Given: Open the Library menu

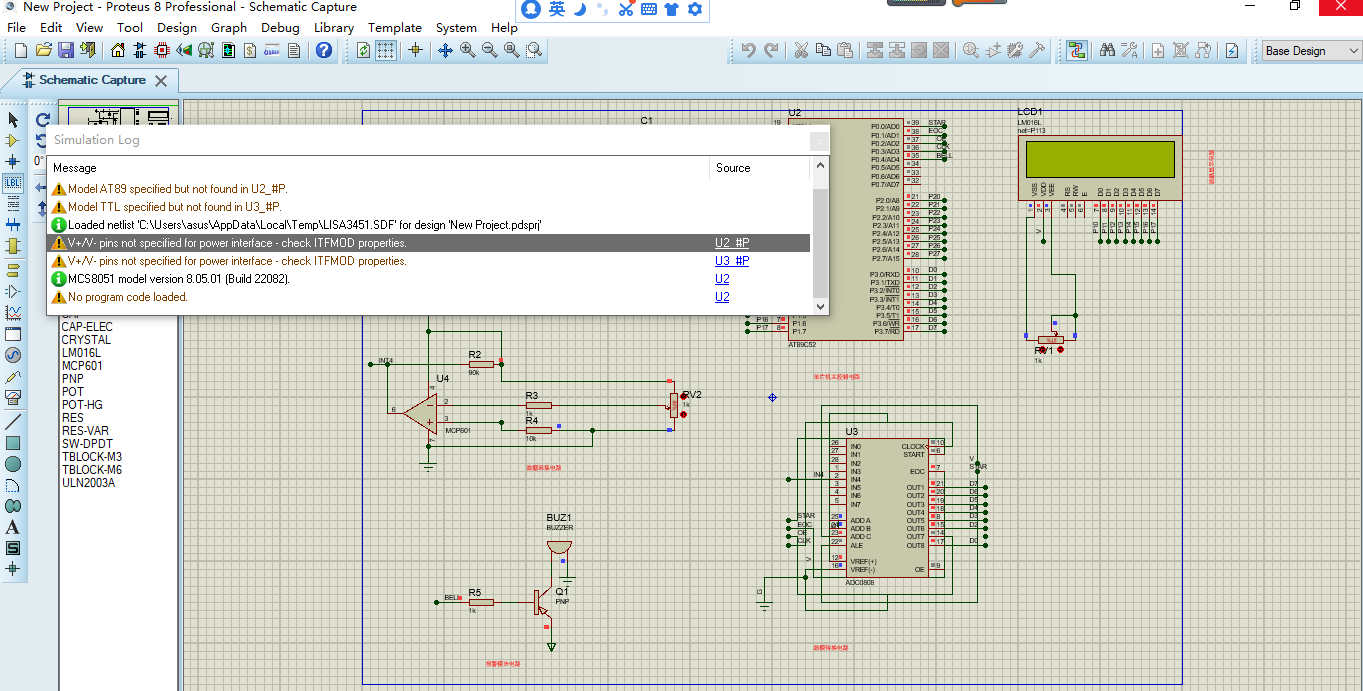Looking at the screenshot, I should click(334, 27).
